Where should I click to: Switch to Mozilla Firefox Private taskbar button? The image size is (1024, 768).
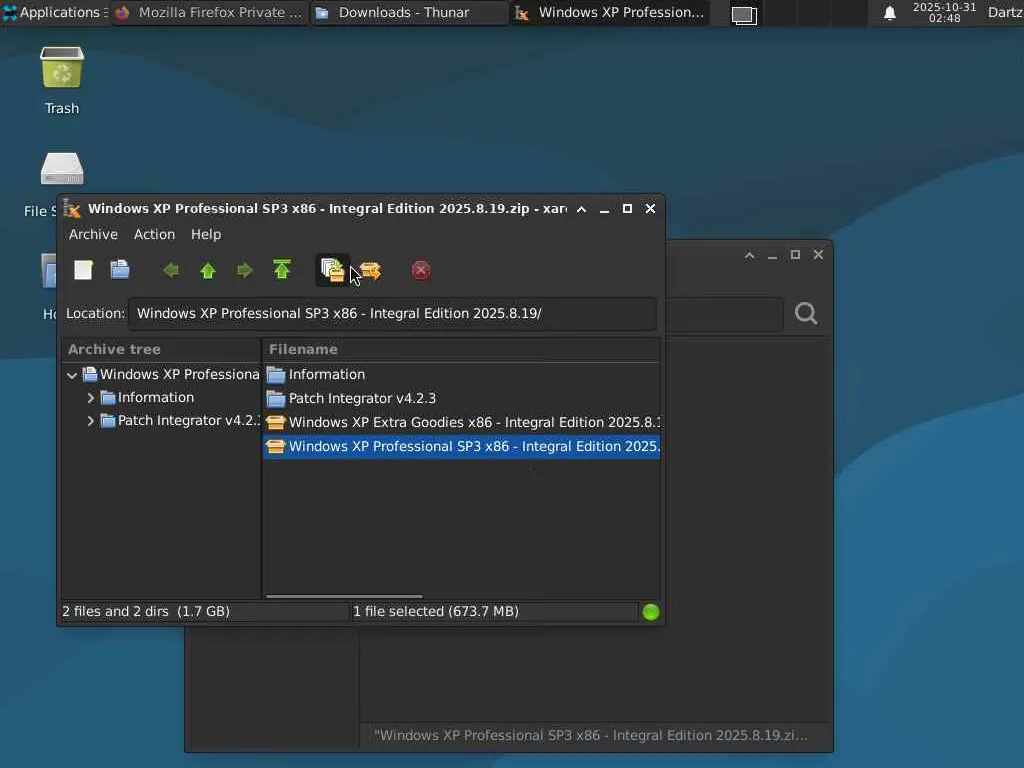[210, 12]
